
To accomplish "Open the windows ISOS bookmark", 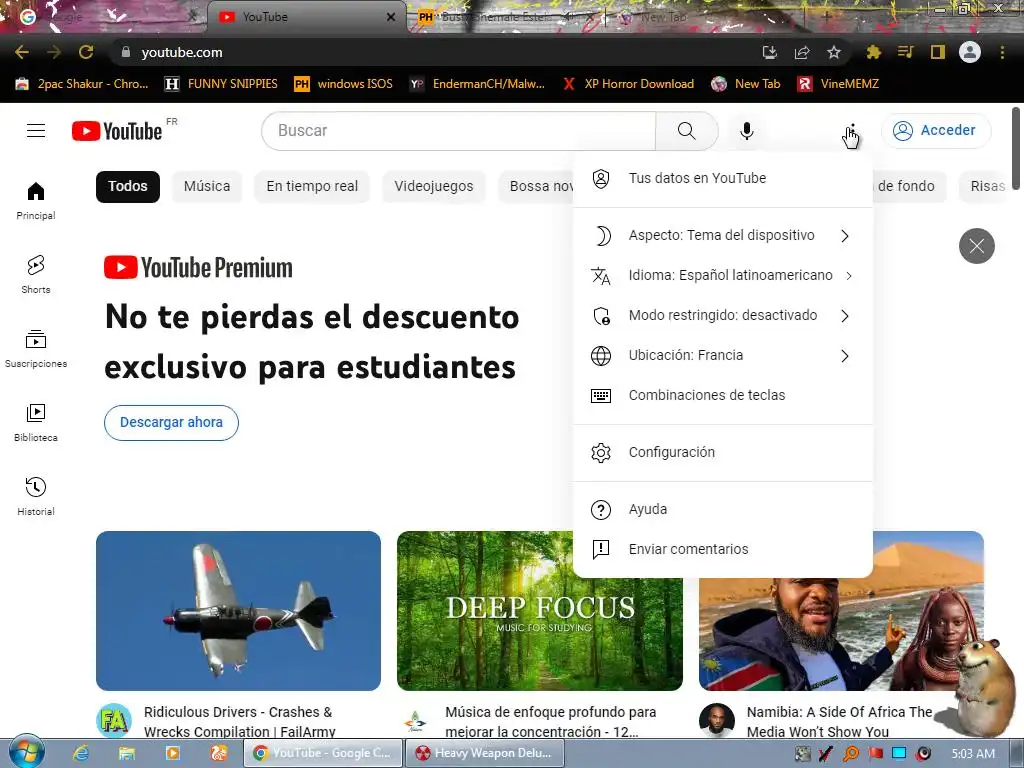I will click(344, 84).
